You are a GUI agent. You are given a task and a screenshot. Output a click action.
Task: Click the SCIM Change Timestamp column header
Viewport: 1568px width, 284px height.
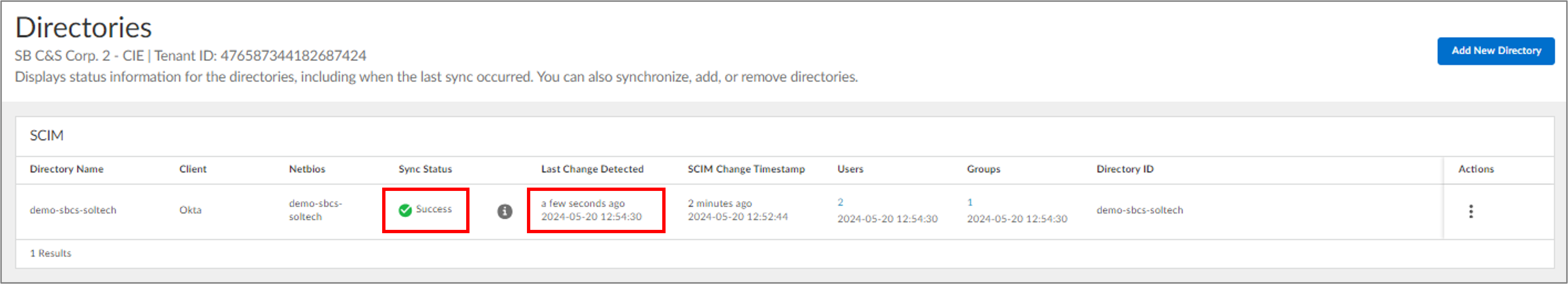pos(746,169)
